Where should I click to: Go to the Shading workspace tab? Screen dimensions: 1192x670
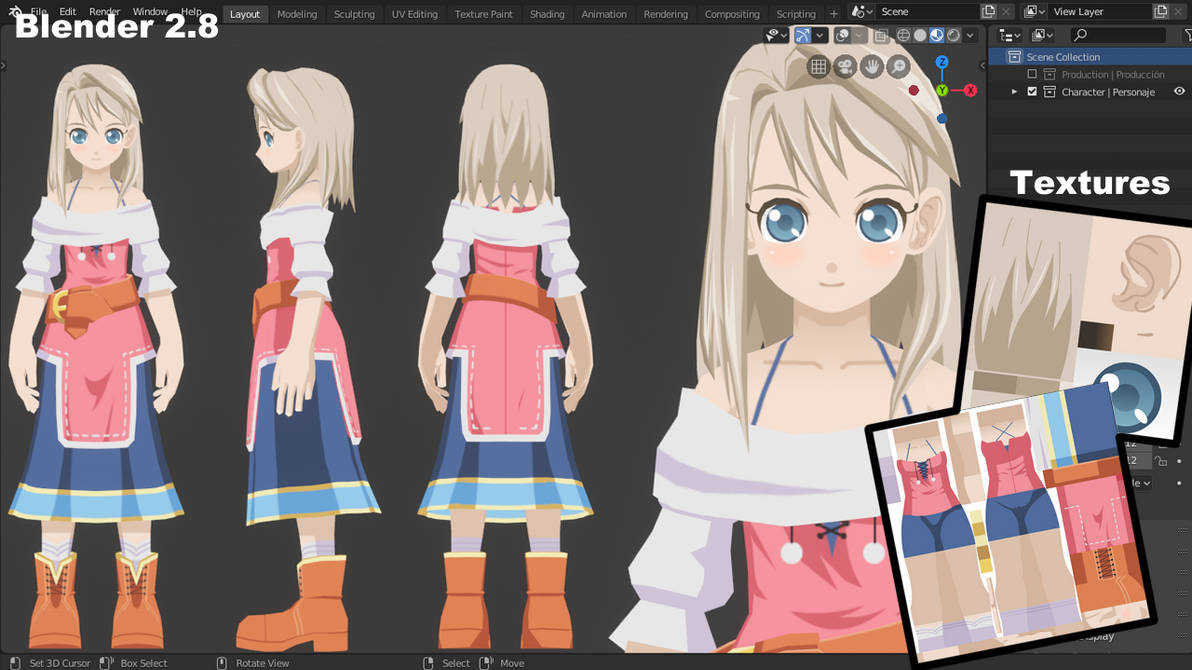547,14
